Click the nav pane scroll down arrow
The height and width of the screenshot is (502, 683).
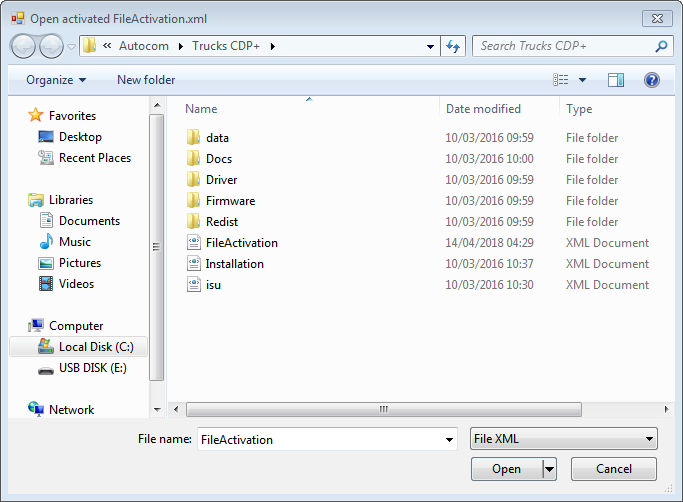[x=157, y=410]
